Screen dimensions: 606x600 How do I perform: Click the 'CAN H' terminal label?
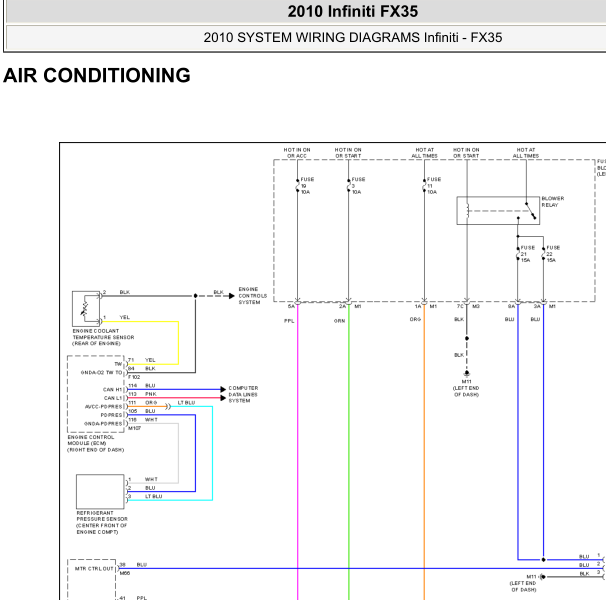pyautogui.click(x=112, y=389)
